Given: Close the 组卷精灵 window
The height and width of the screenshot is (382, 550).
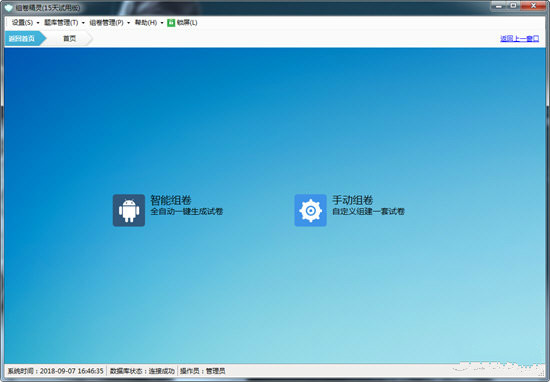Looking at the screenshot, I should [533, 6].
